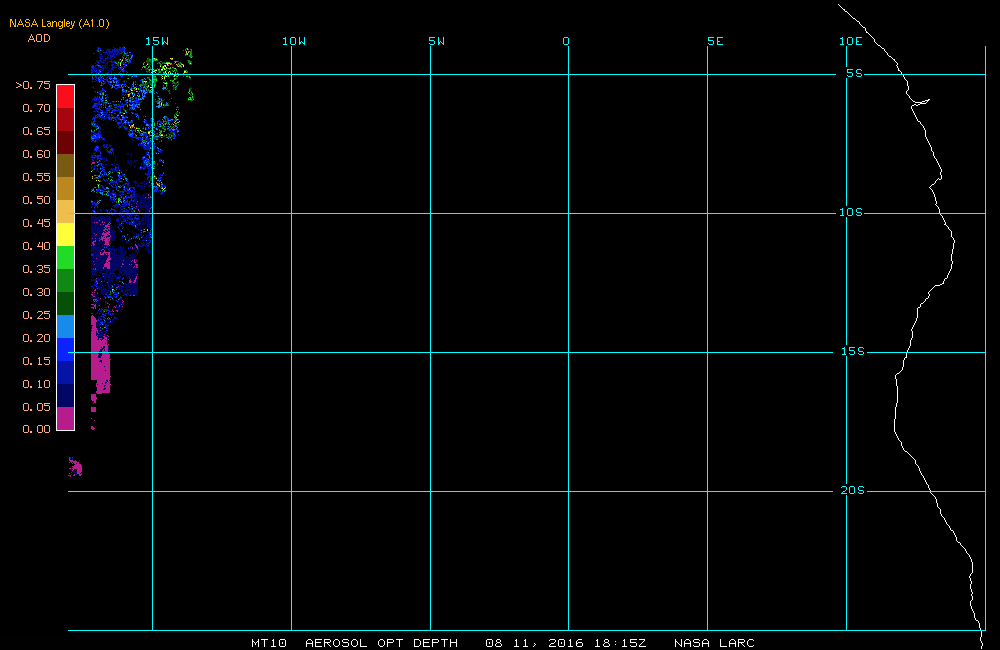Click the AOD legend heading
Image resolution: width=1000 pixels, height=650 pixels.
tap(39, 38)
